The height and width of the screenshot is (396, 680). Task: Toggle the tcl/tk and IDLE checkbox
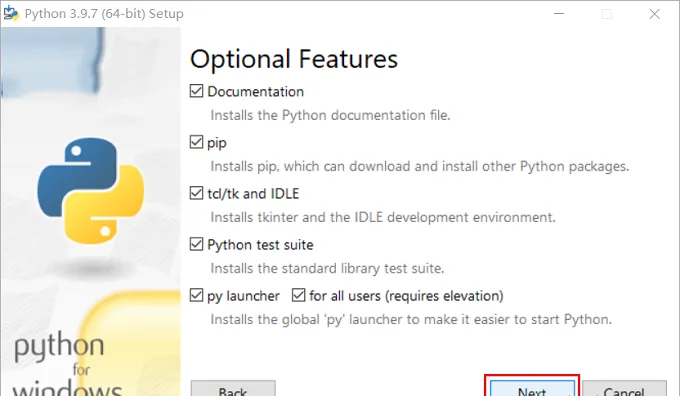(196, 193)
